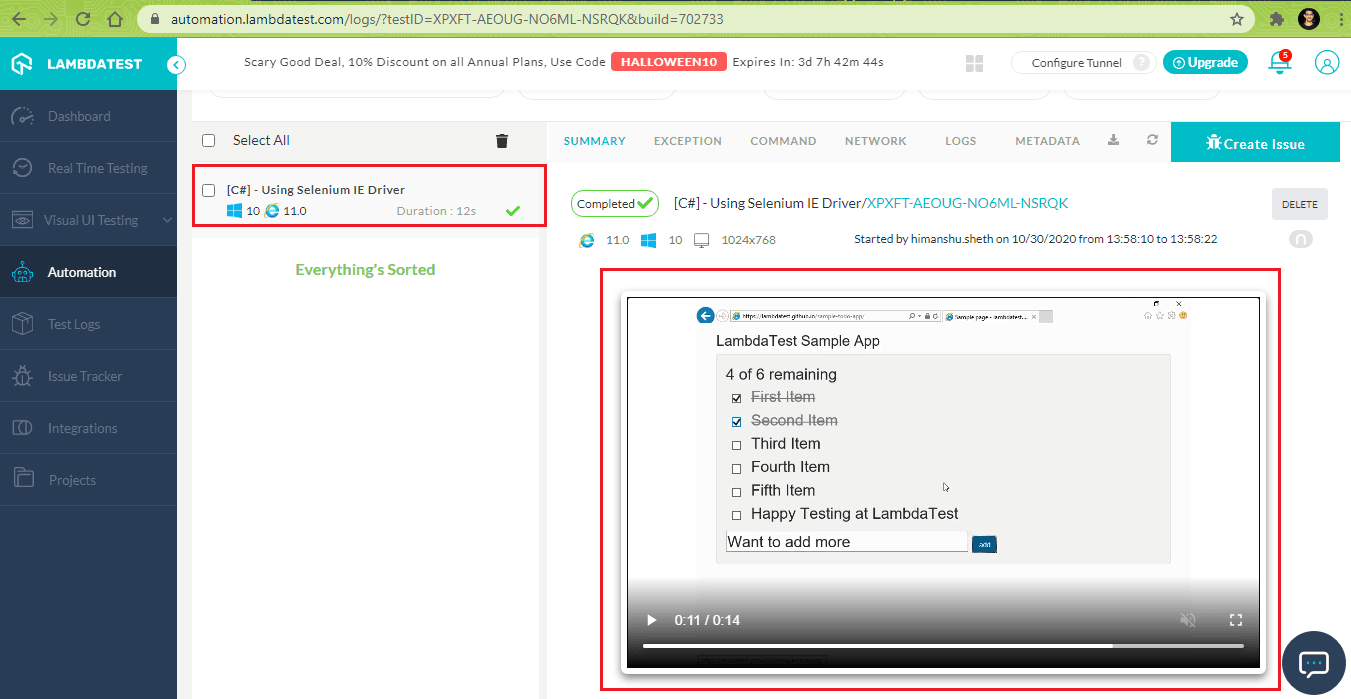Click the DELETE button

pyautogui.click(x=1300, y=204)
